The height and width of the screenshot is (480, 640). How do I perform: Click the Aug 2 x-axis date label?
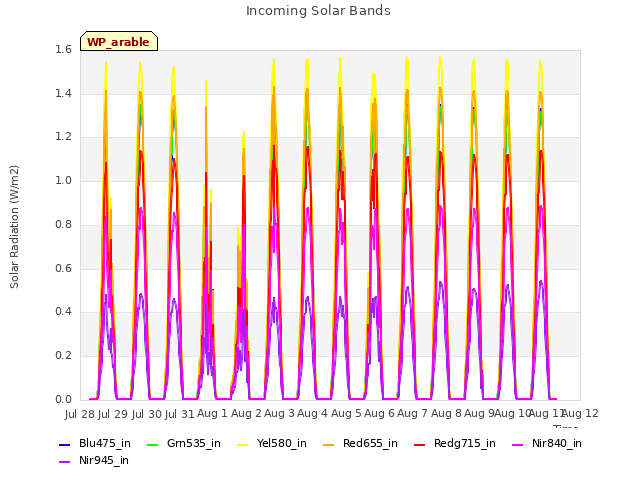[x=246, y=413]
